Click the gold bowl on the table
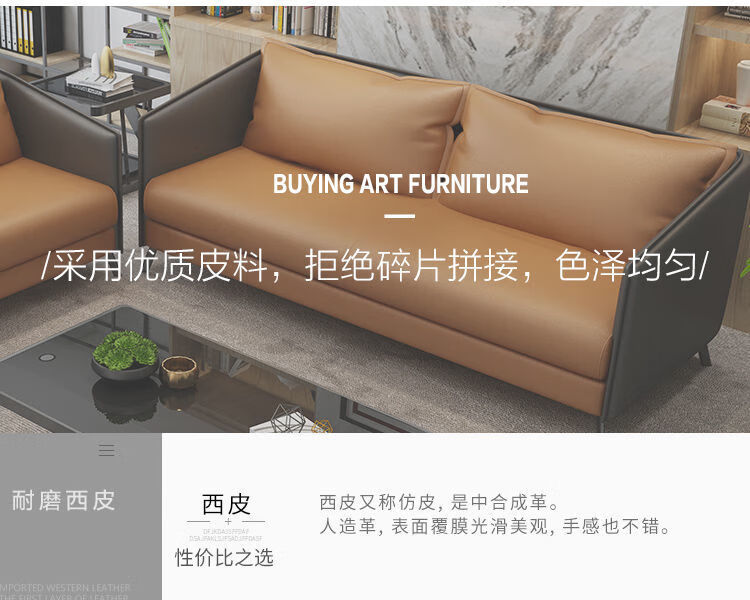 (x=179, y=371)
